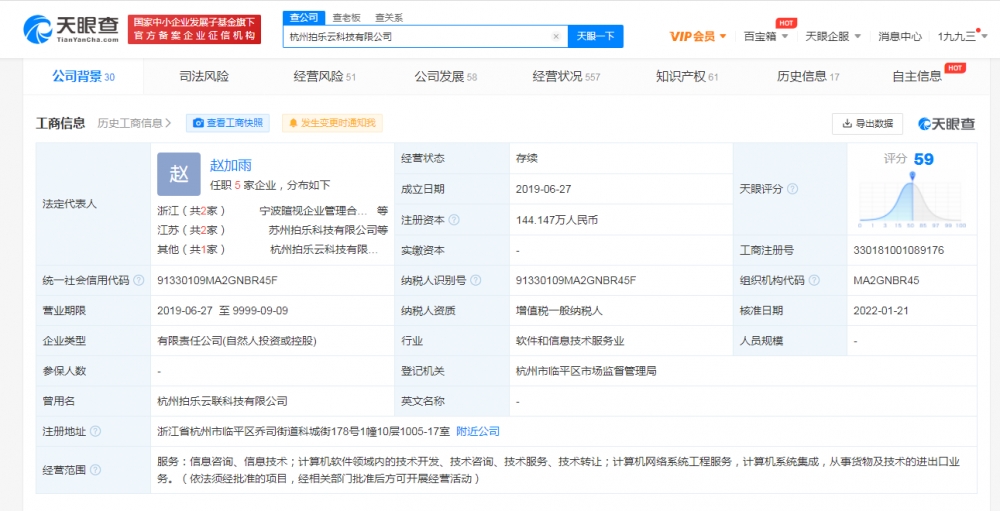Screen dimensions: 1000x511
Task: Open 杭州拍乐云科技有限 link under 其他
Action: [324, 249]
